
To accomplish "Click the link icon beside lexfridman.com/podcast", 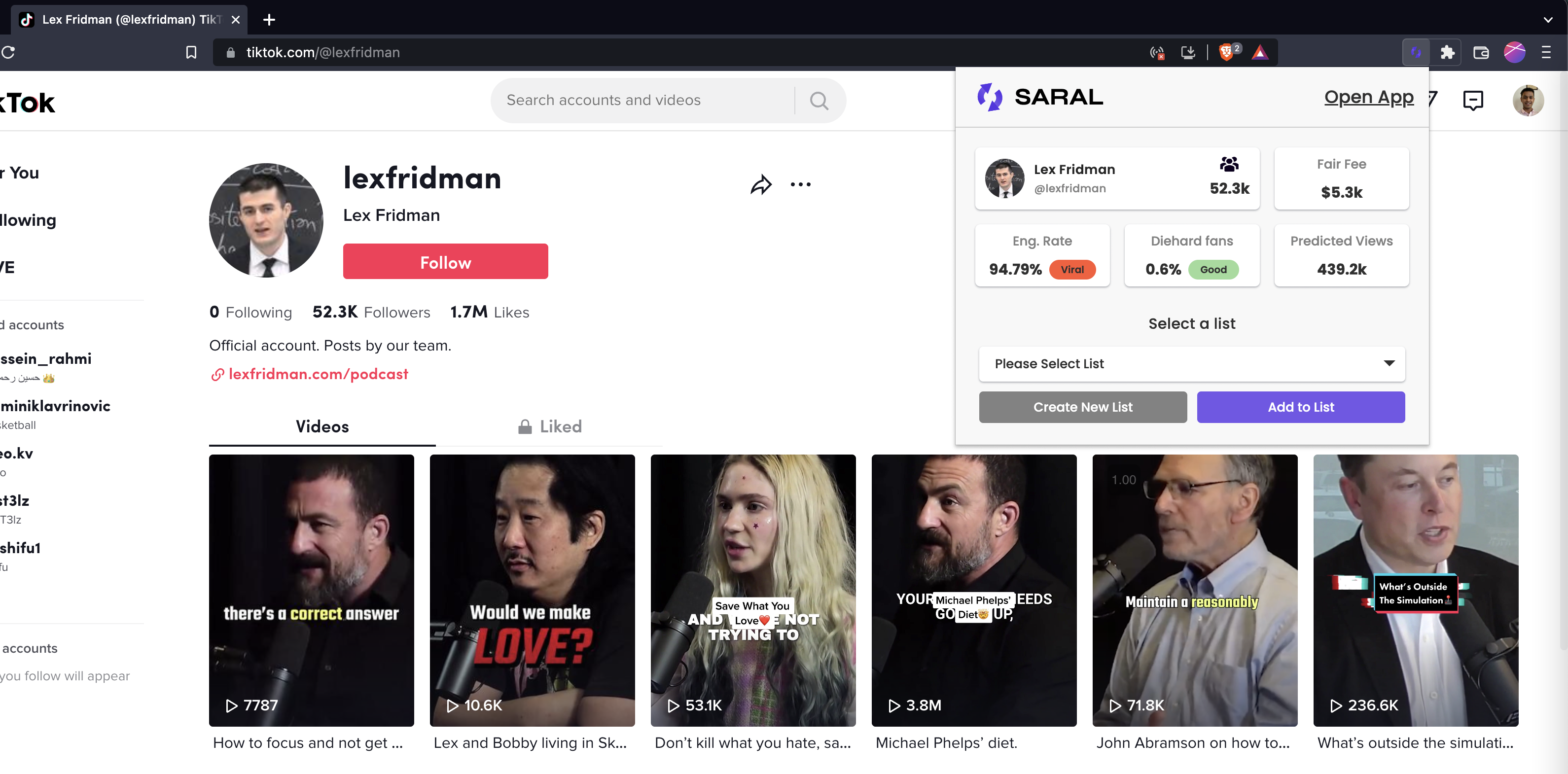I will (217, 374).
